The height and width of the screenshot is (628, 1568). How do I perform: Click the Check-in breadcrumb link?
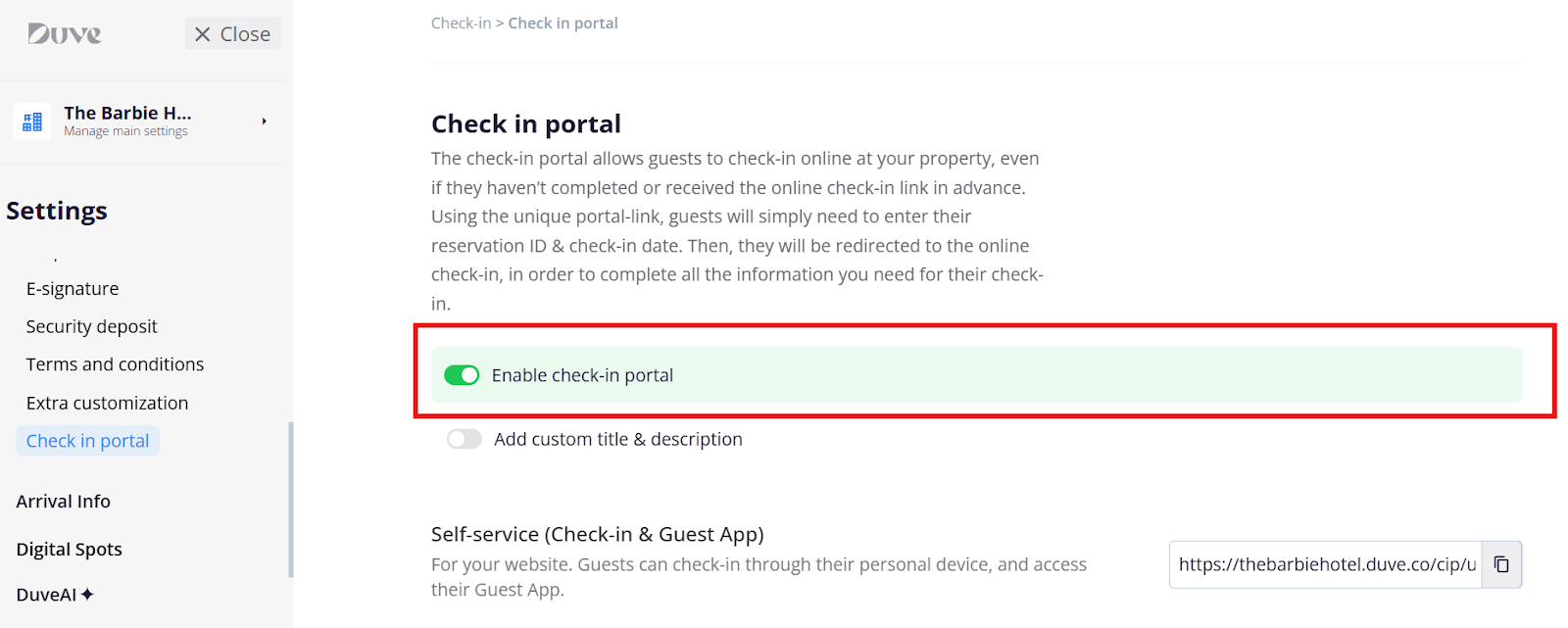coord(461,23)
